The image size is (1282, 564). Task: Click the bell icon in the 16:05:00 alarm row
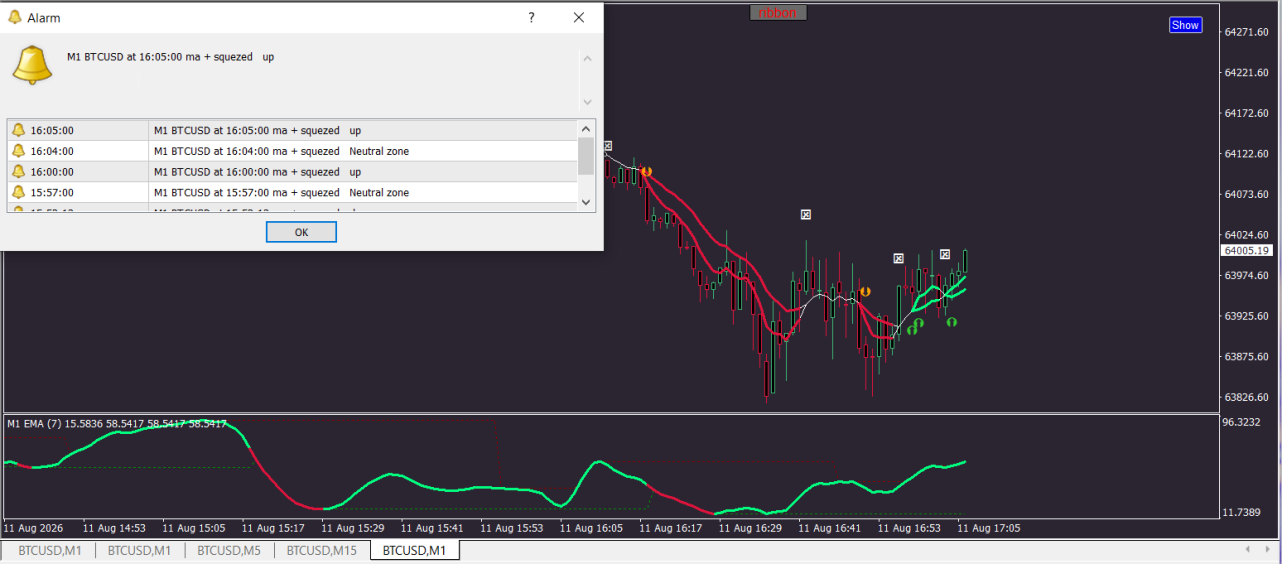(x=18, y=130)
